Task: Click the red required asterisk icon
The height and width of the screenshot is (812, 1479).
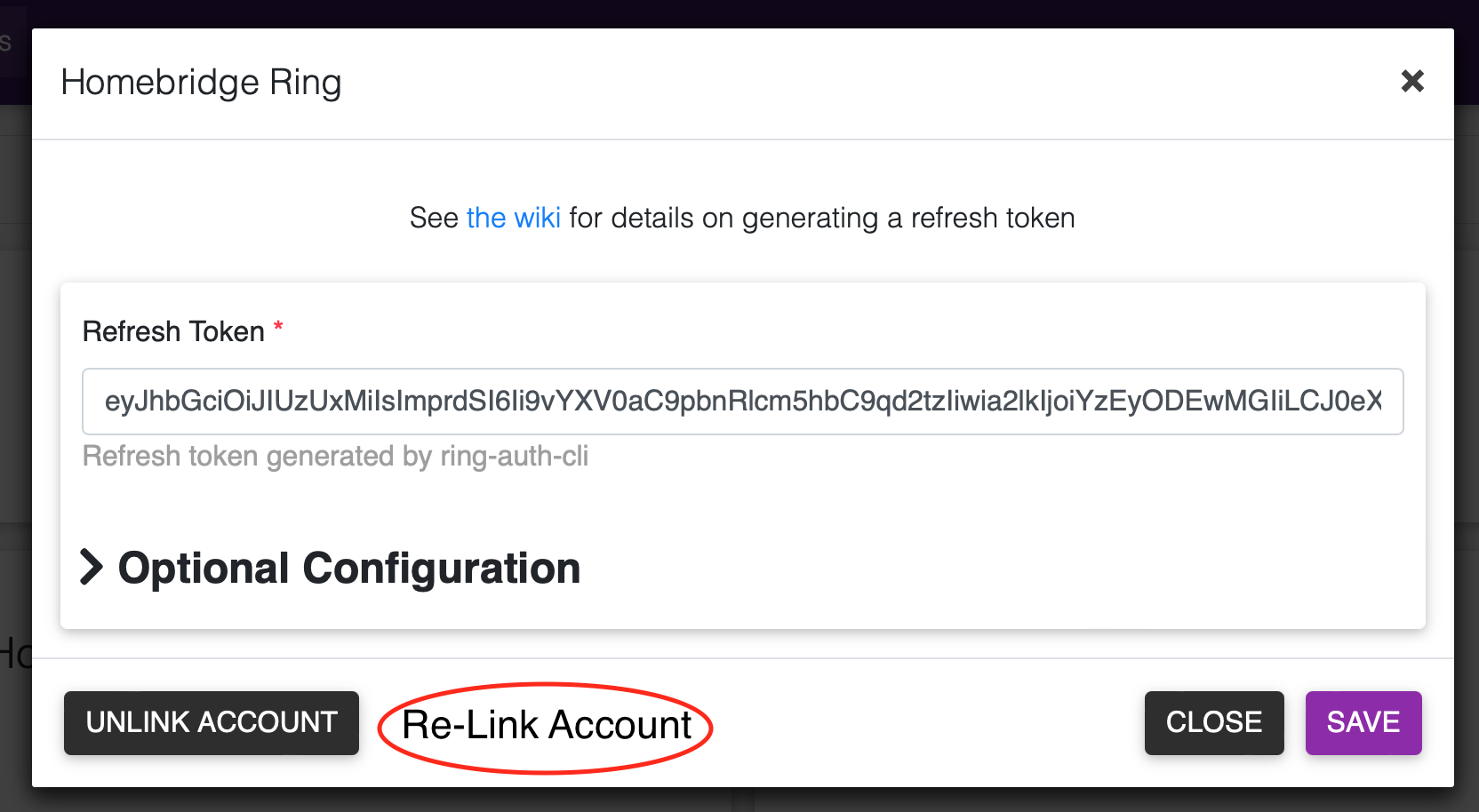Action: [x=277, y=328]
